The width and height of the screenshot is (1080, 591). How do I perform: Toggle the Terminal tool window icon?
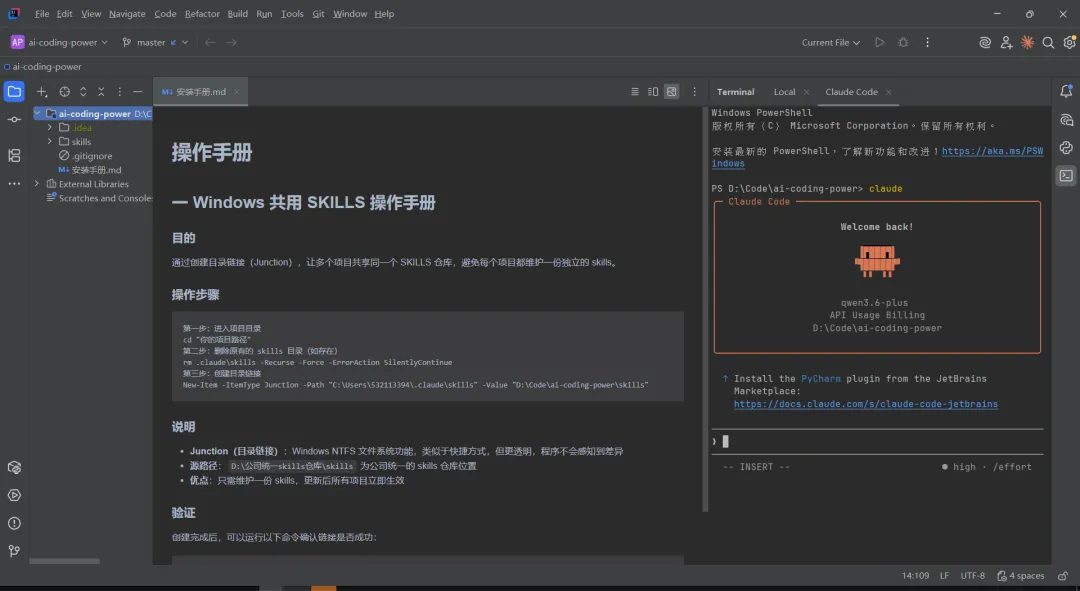(1066, 176)
